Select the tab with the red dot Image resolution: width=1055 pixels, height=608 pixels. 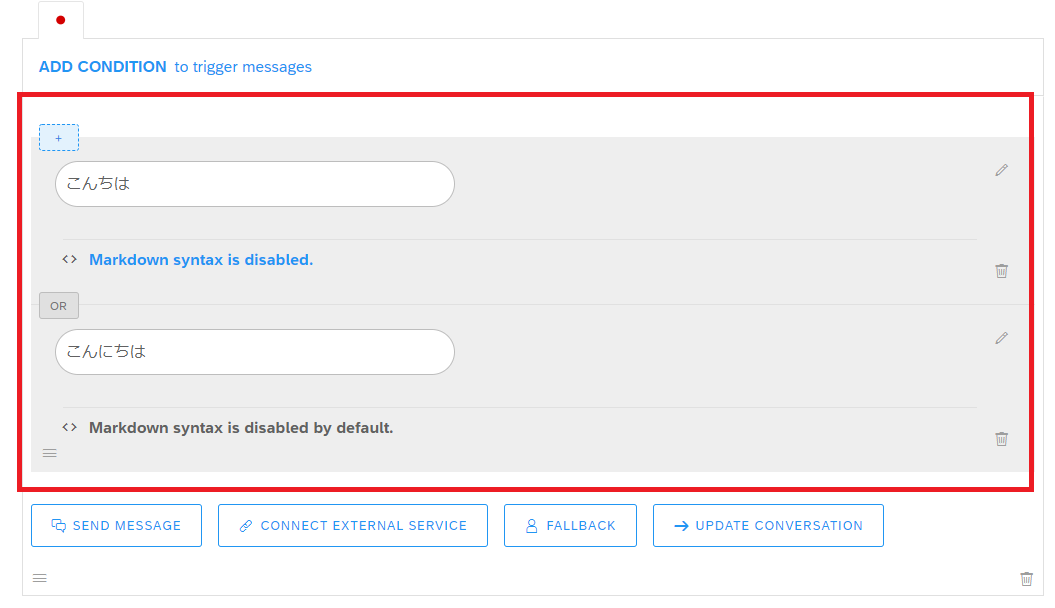click(x=61, y=20)
